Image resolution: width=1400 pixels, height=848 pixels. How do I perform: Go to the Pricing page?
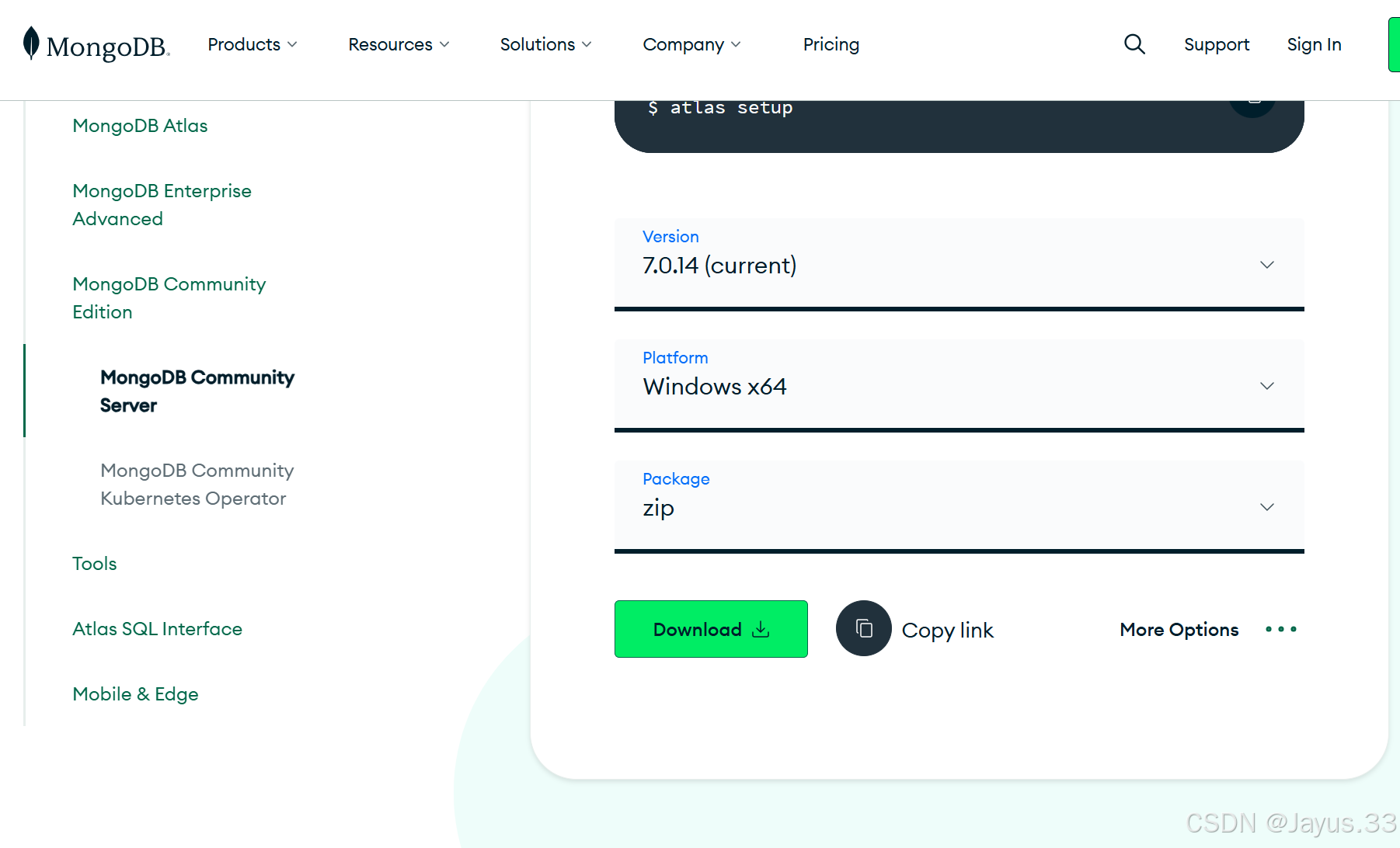(x=831, y=44)
